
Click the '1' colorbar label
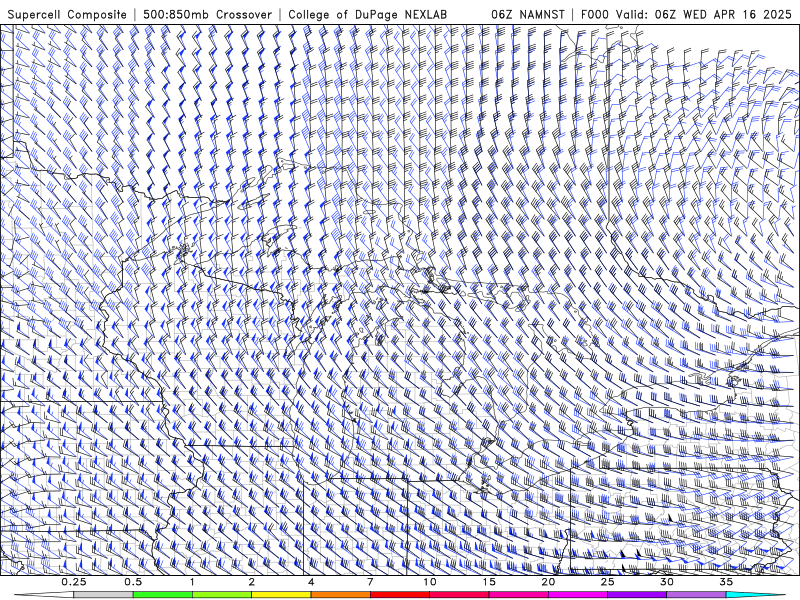192,582
